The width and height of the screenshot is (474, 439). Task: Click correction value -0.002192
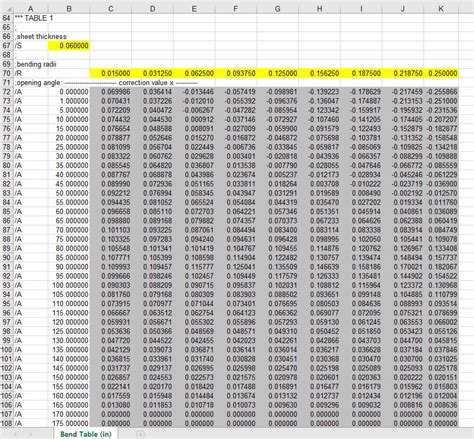click(x=403, y=193)
